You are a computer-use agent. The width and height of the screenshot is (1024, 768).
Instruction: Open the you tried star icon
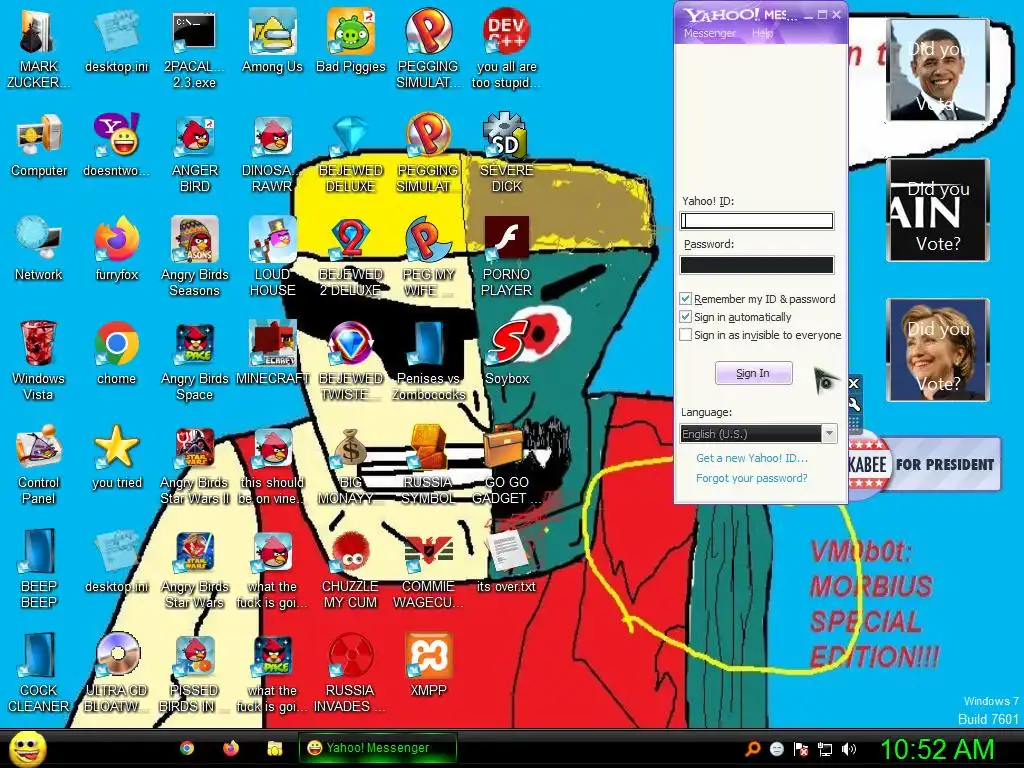pos(116,456)
